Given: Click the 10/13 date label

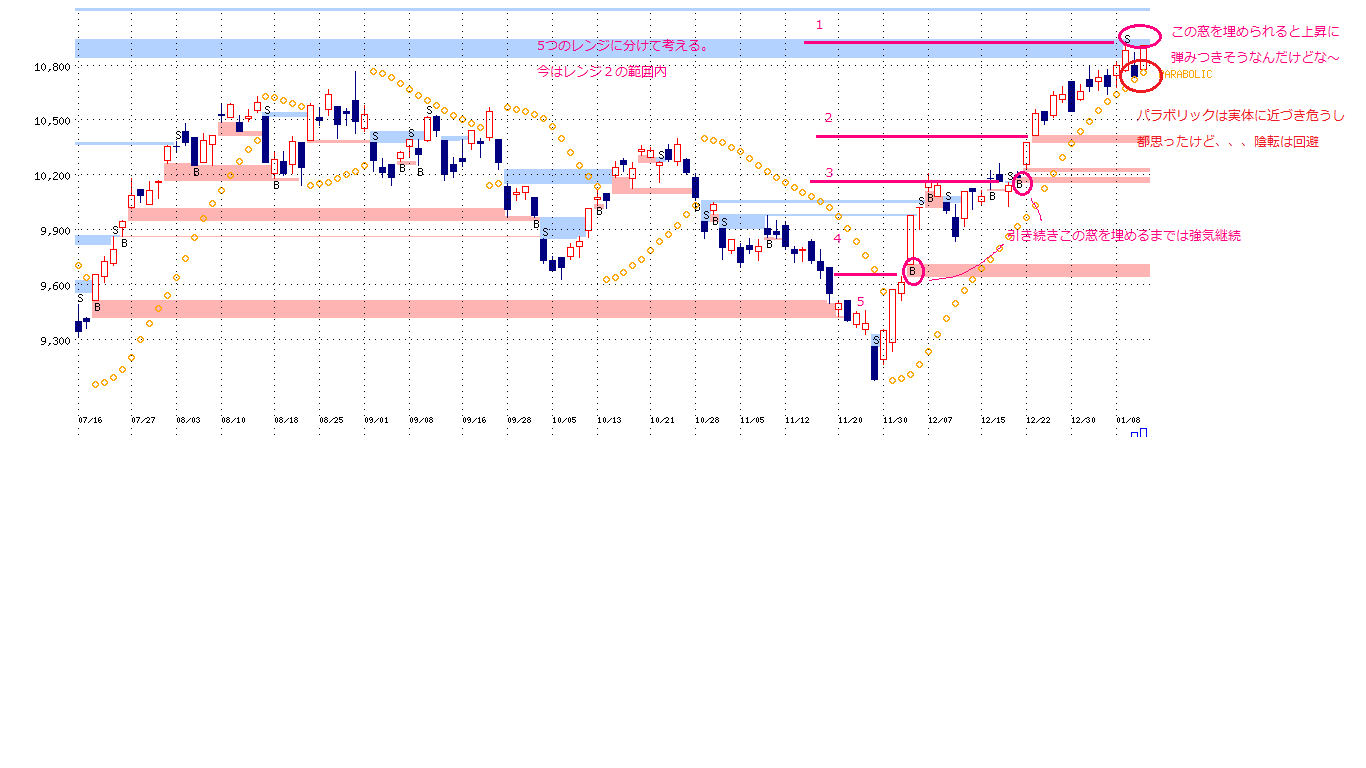Looking at the screenshot, I should tap(609, 421).
